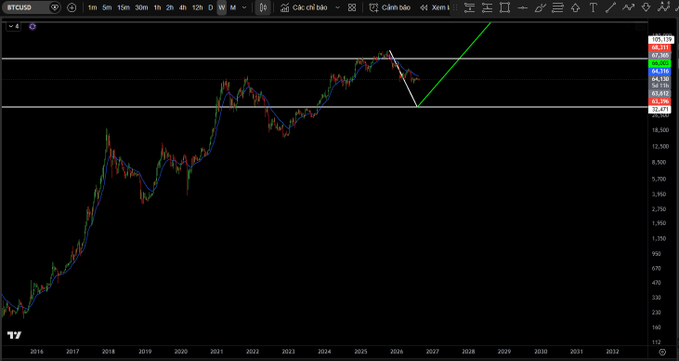This screenshot has width=679, height=361.
Task: Collapse the indicator legend showing 4
Action: [13, 26]
